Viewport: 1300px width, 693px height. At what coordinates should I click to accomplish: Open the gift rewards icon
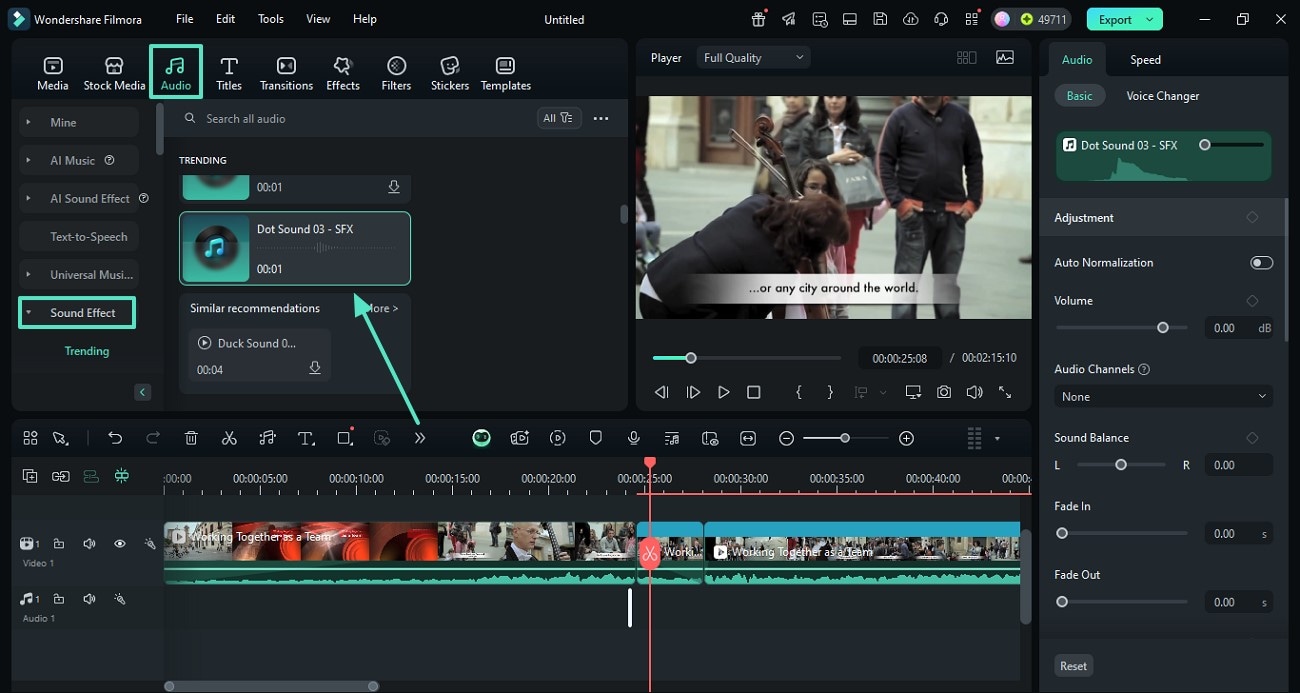[x=759, y=19]
